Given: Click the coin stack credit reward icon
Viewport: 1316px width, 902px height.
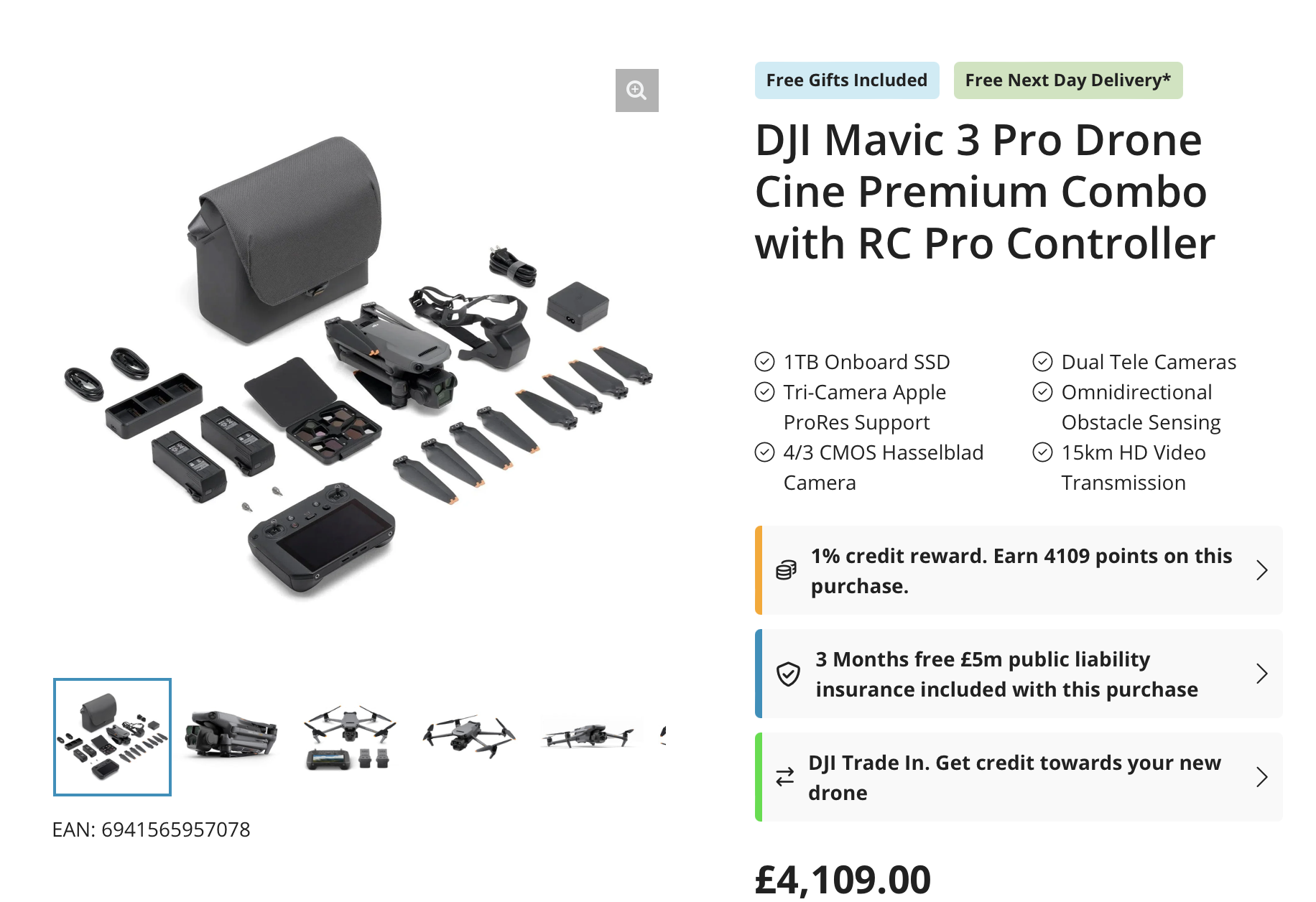Looking at the screenshot, I should tap(787, 569).
